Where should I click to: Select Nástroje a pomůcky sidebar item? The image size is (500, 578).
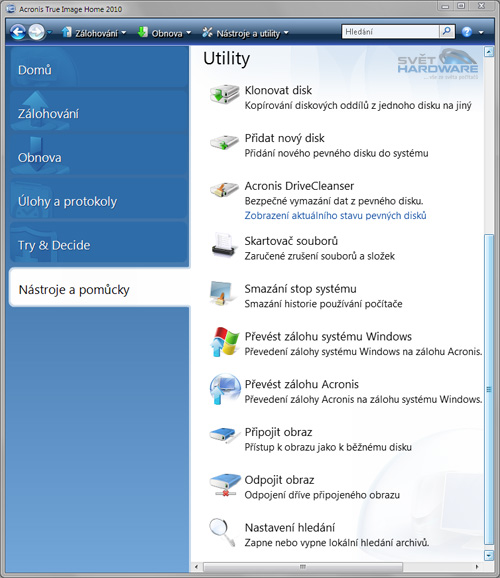tap(99, 287)
